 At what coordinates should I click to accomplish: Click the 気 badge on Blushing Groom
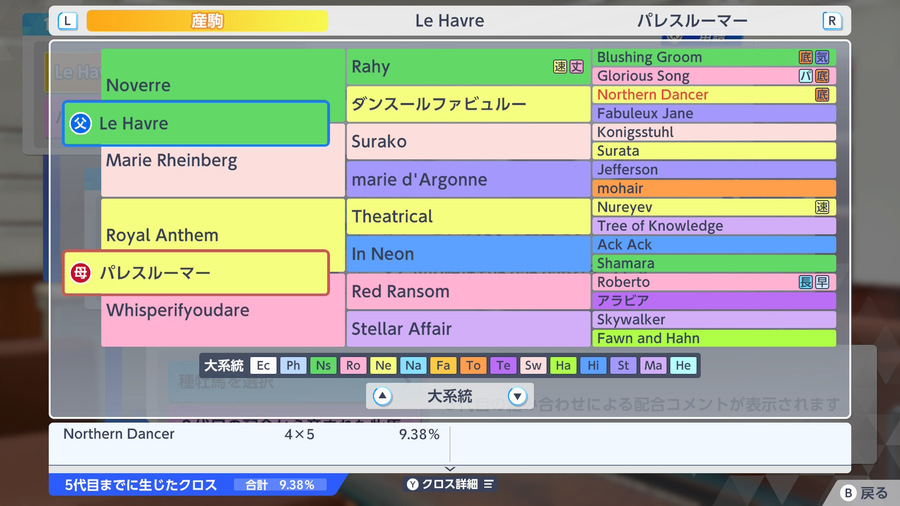(822, 57)
